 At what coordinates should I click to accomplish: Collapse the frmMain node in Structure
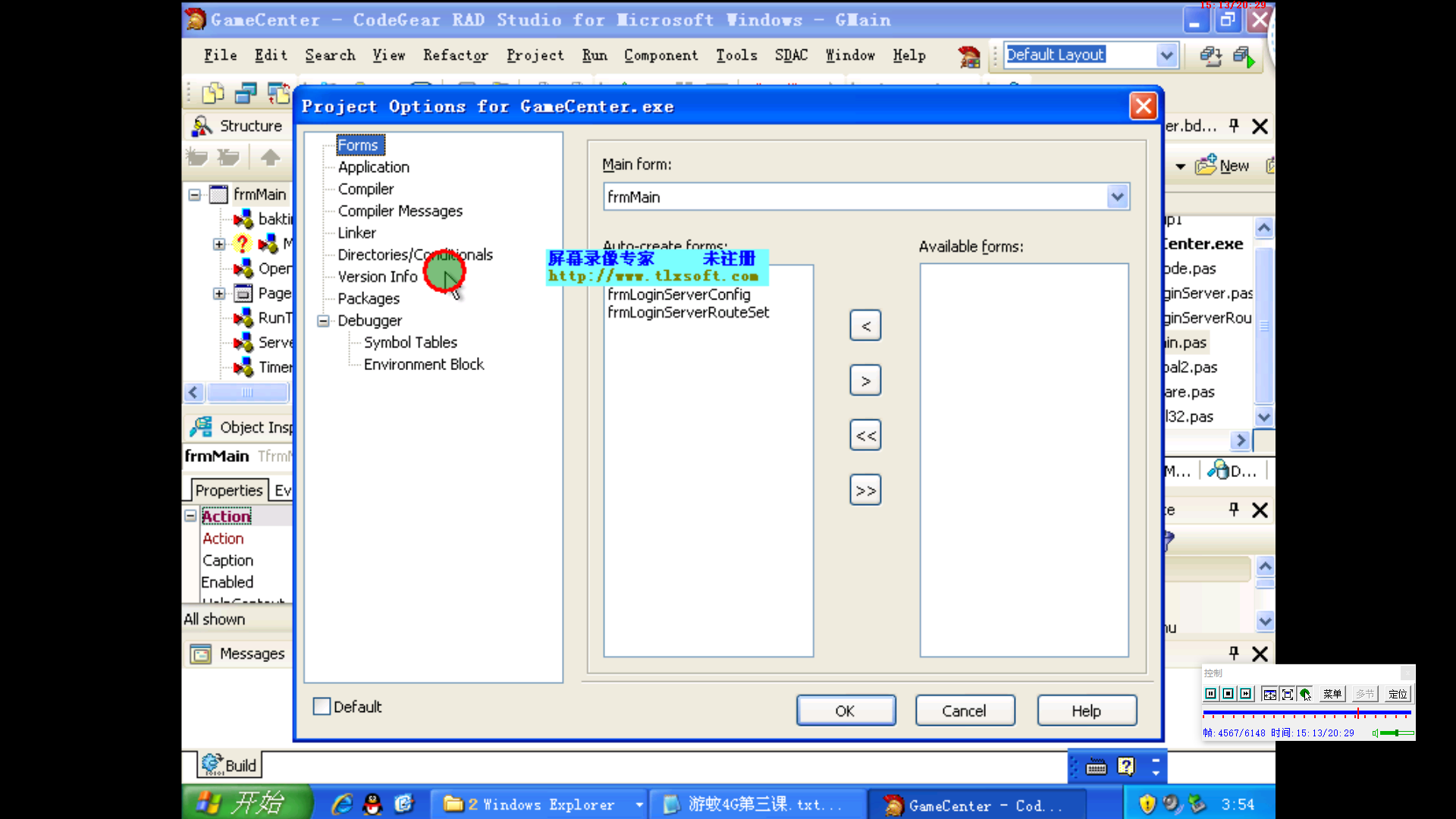(x=195, y=195)
